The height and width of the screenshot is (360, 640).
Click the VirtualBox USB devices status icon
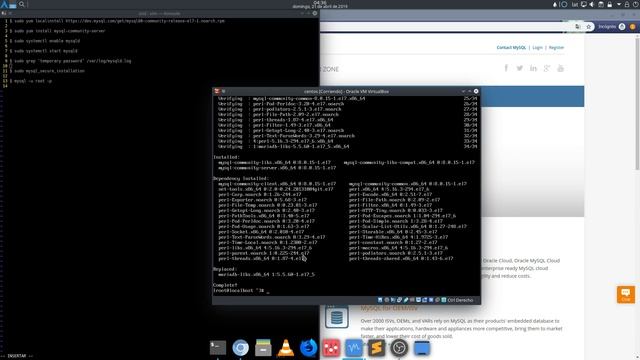click(x=406, y=300)
